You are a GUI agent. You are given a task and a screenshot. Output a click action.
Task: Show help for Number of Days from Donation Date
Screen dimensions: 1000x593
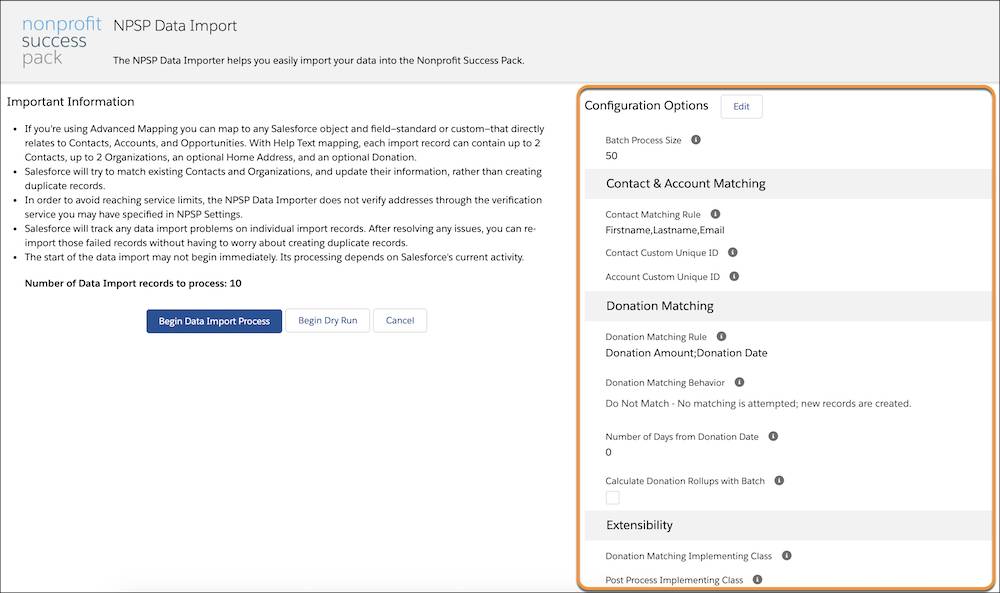click(x=773, y=437)
